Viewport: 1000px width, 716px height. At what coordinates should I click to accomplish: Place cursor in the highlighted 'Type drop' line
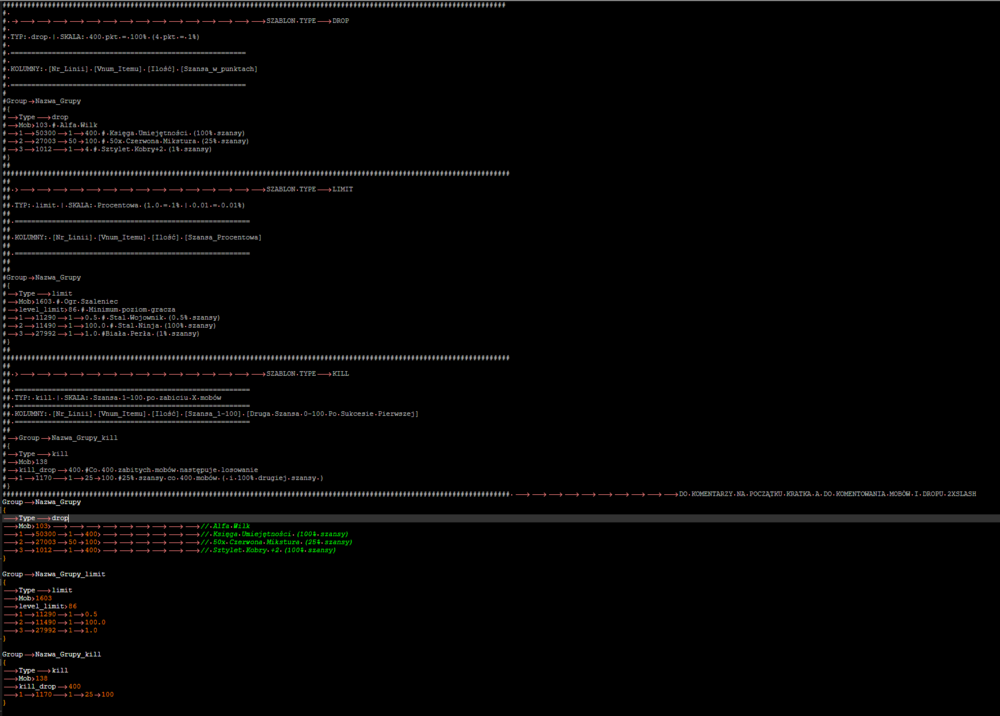tap(500, 518)
